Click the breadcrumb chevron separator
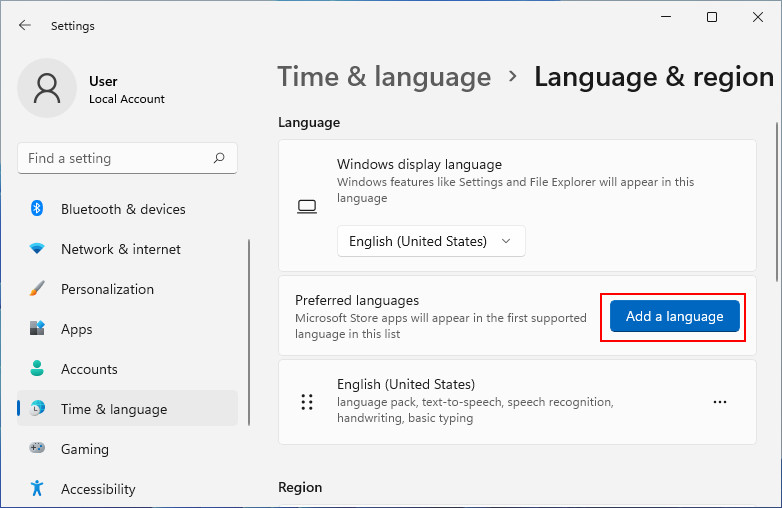782x508 pixels. pyautogui.click(x=513, y=76)
